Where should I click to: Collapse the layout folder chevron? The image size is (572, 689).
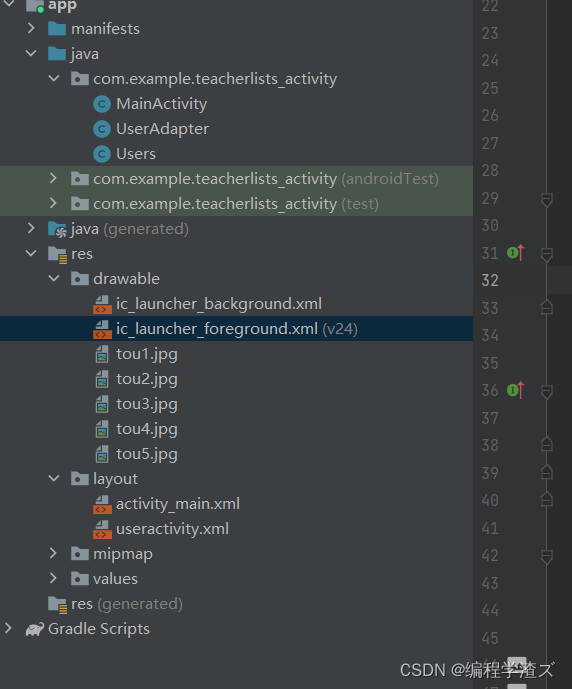coord(54,479)
